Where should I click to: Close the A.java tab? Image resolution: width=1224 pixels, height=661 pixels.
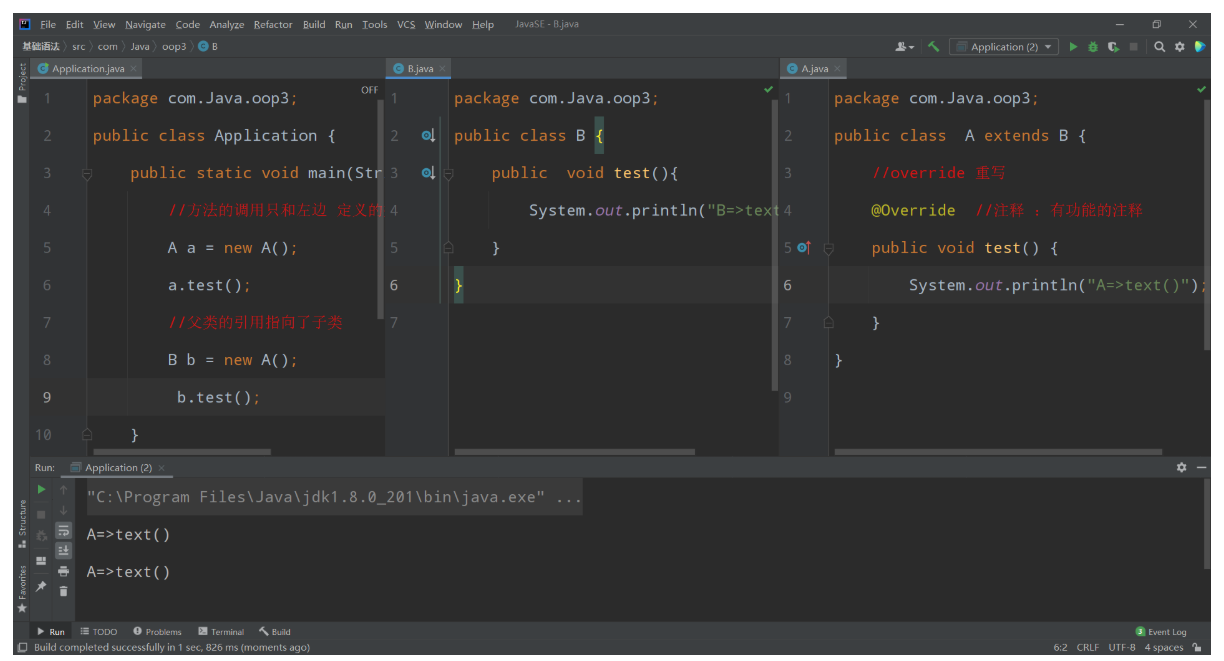pos(838,69)
